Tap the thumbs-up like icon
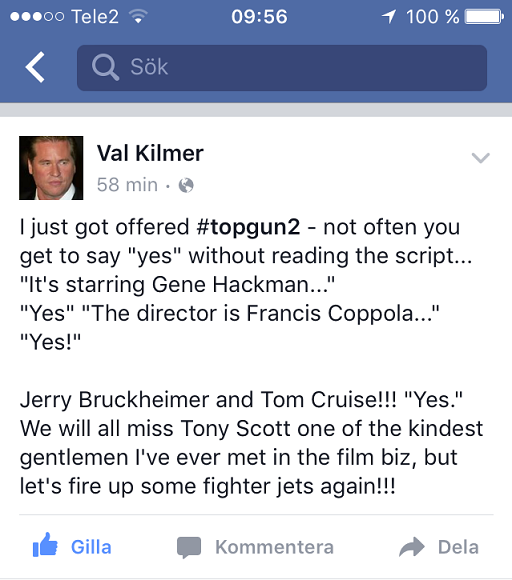 coord(45,545)
